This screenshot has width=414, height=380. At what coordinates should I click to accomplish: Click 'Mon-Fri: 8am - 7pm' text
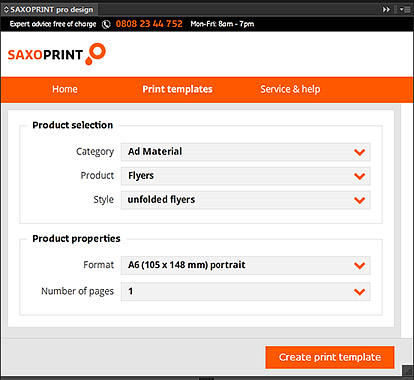(x=222, y=24)
